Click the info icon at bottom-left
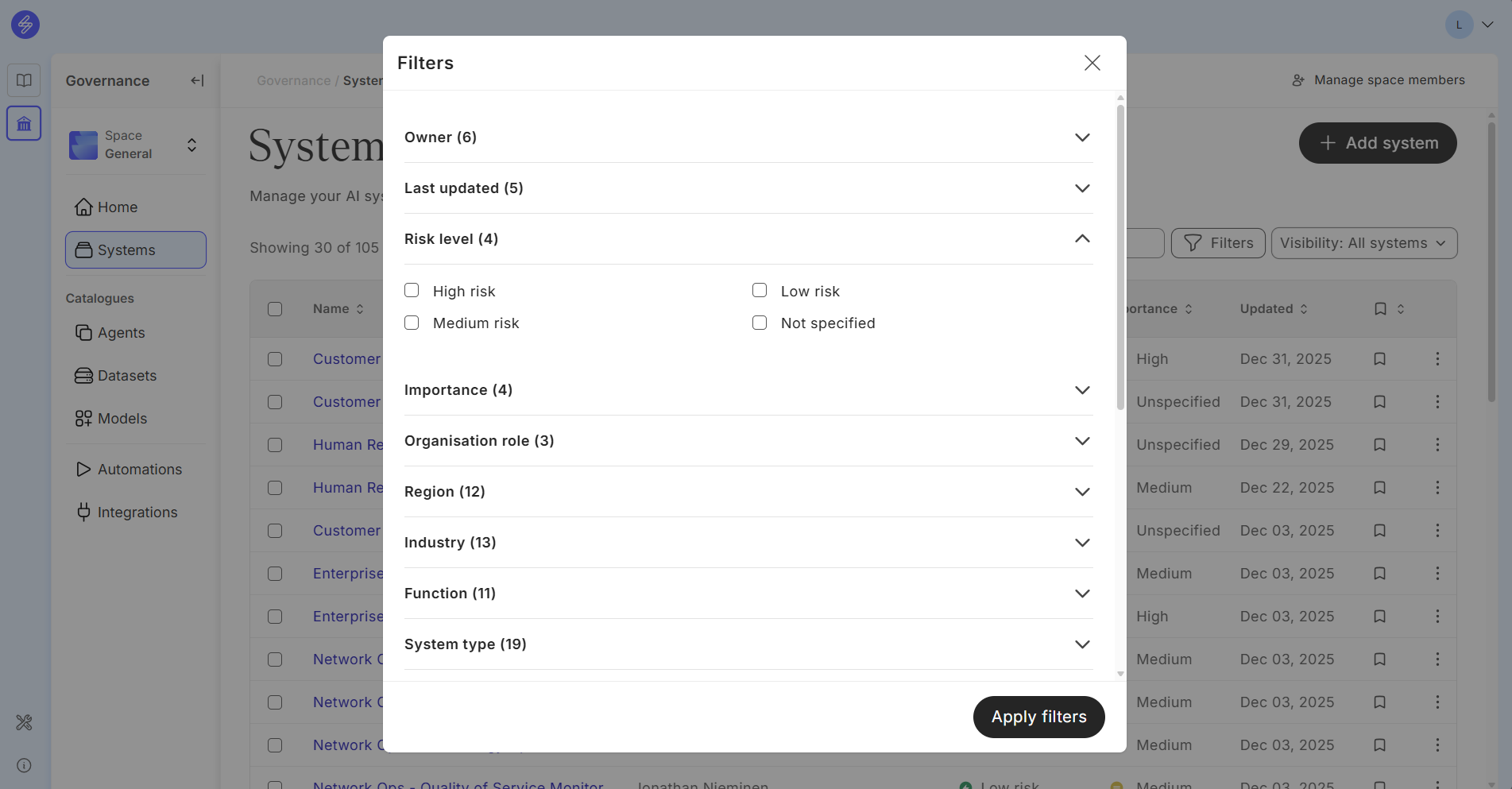Screen dimensions: 1512x789 tap(24, 765)
